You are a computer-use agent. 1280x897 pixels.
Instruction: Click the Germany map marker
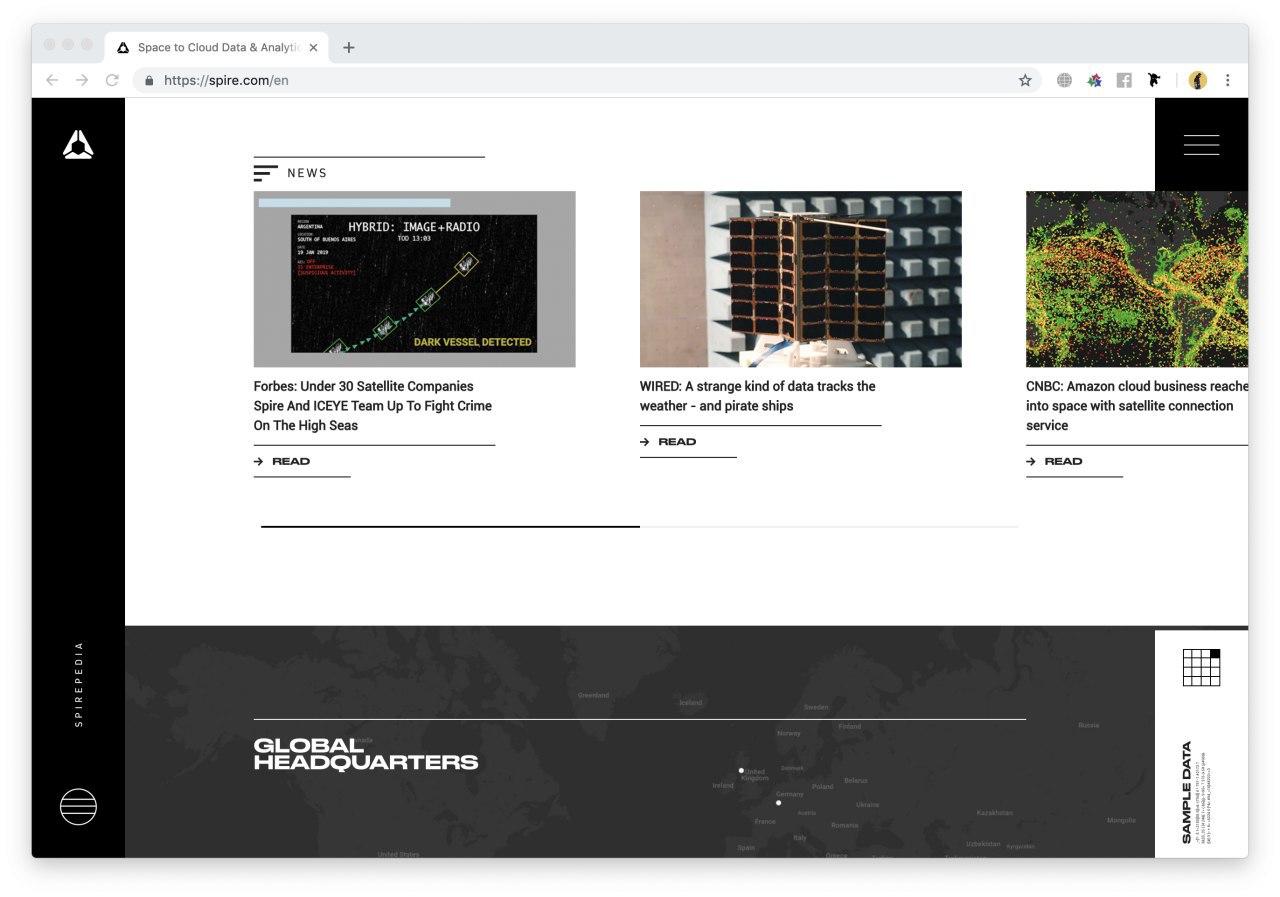pos(778,802)
